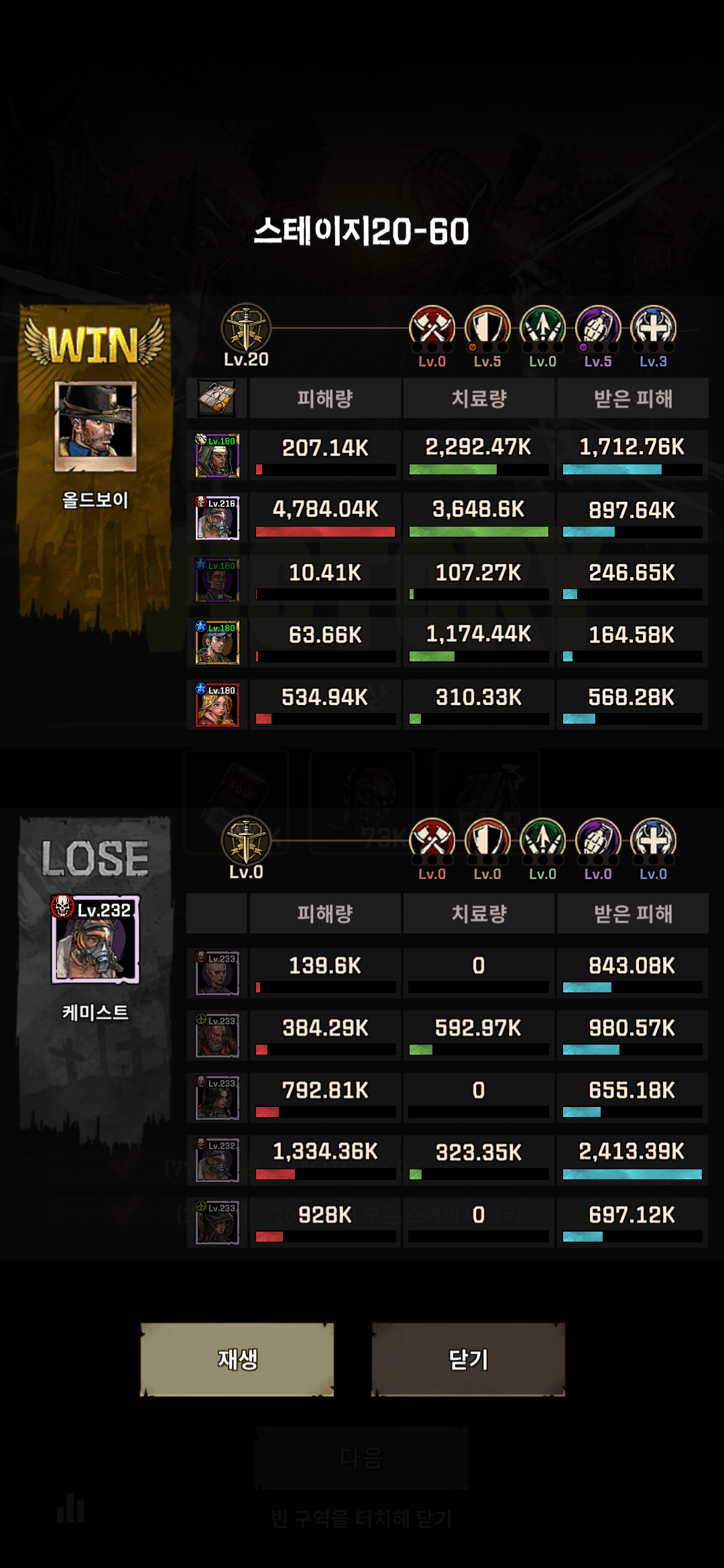
Task: Click the 재생 replay button
Action: tap(237, 1359)
